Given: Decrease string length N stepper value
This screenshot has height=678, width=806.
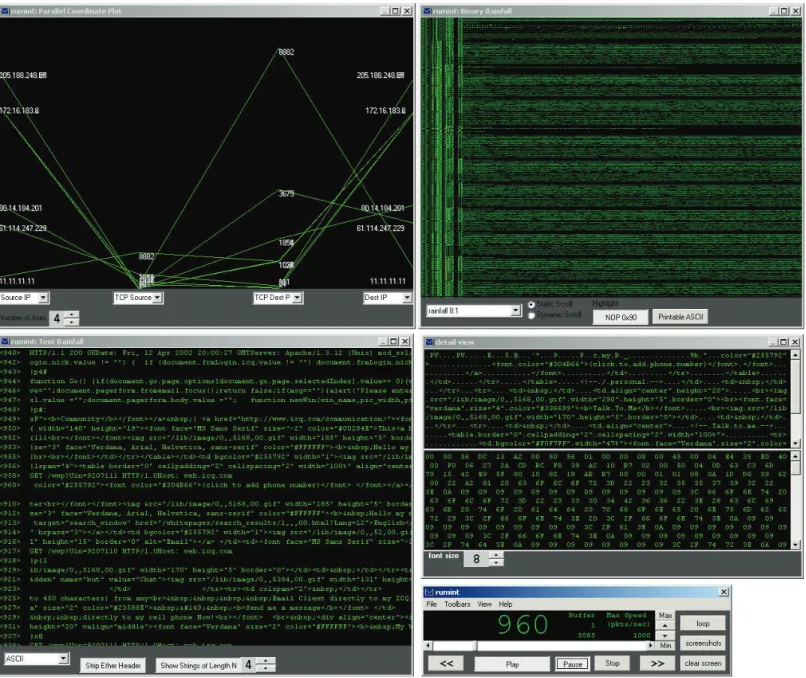Looking at the screenshot, I should click(266, 669).
